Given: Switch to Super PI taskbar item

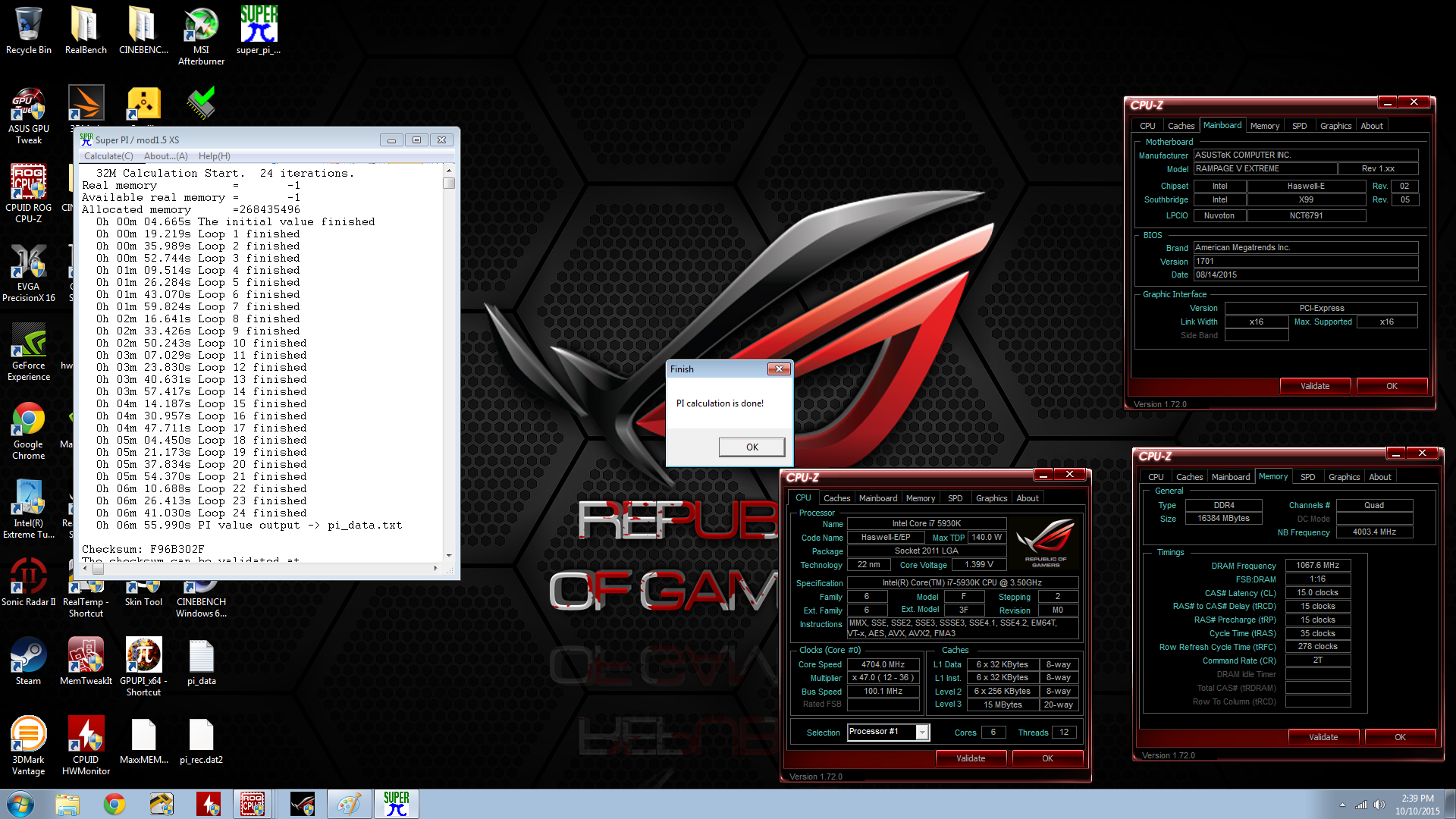Looking at the screenshot, I should click(x=396, y=804).
